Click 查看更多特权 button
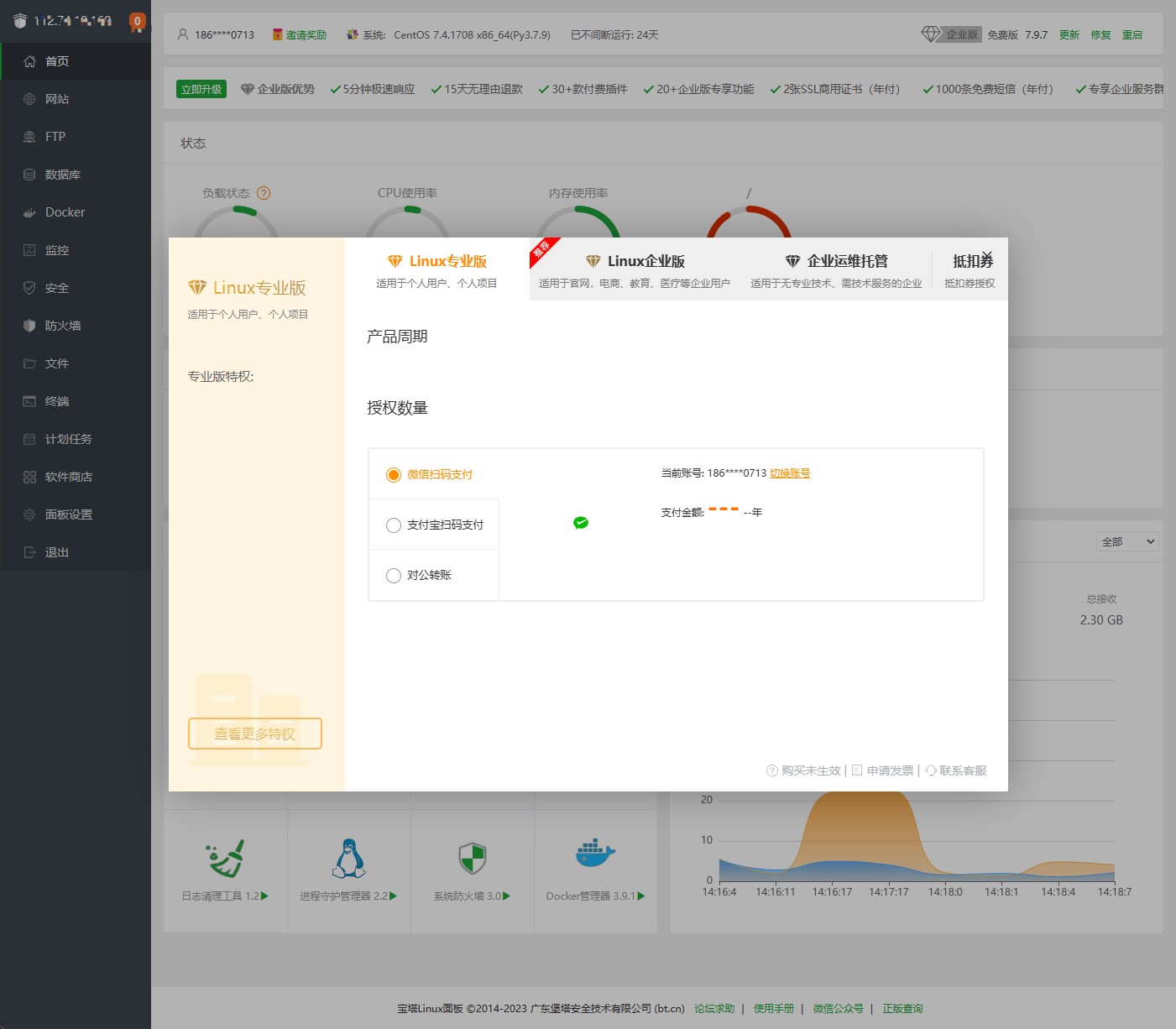This screenshot has height=1029, width=1176. (255, 734)
